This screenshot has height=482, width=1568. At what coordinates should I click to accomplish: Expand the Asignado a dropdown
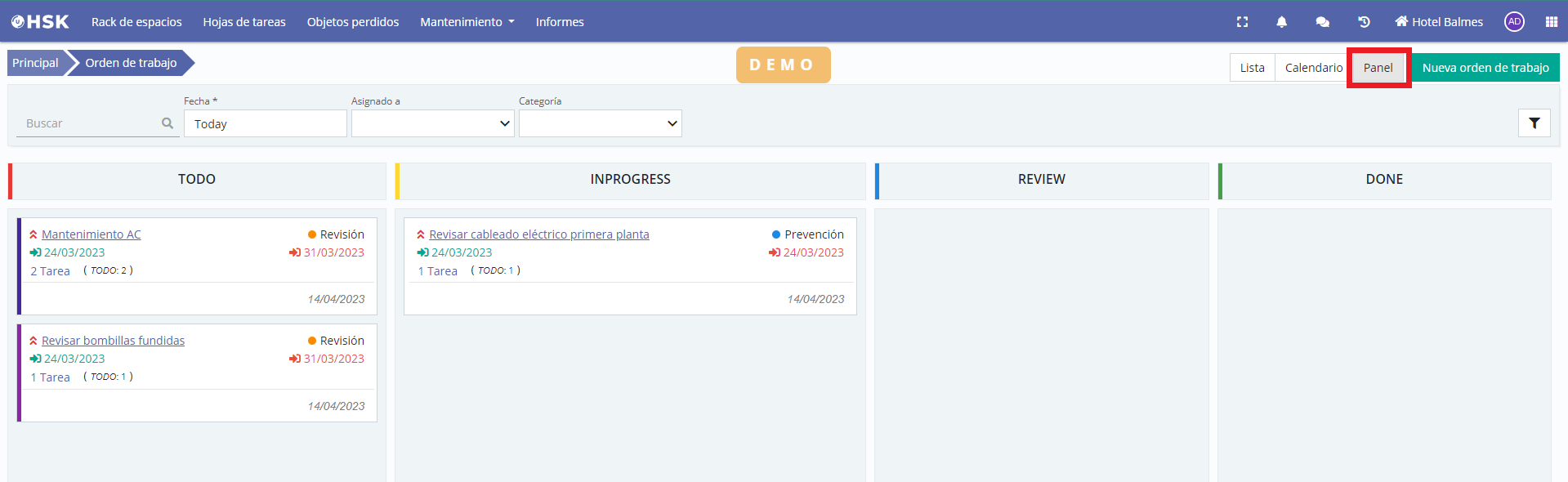click(x=432, y=123)
